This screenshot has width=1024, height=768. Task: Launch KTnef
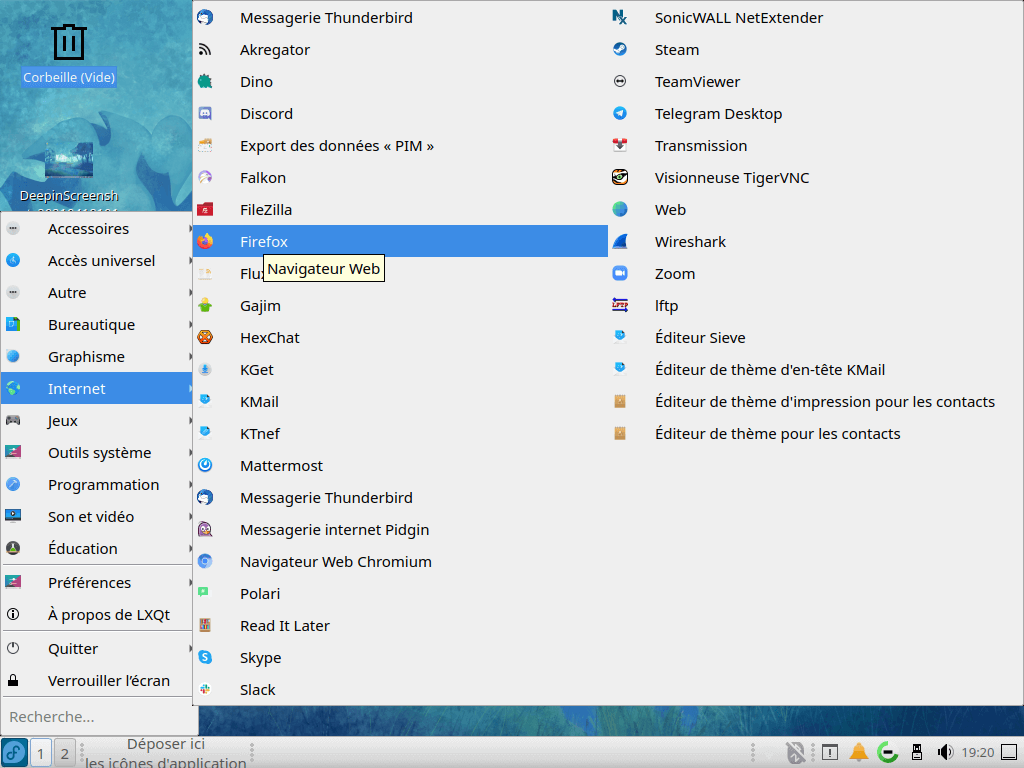tap(400, 434)
